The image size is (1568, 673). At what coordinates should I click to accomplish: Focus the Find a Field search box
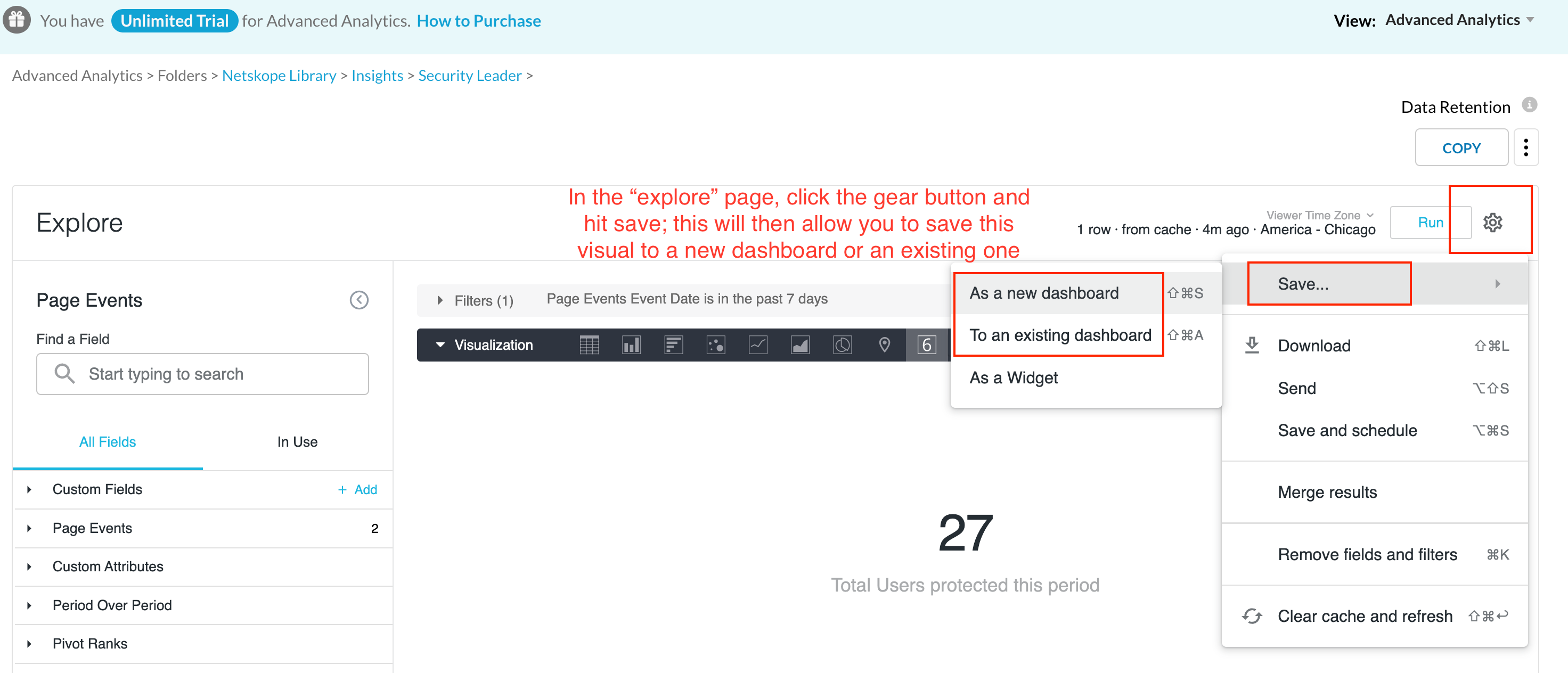tap(202, 374)
